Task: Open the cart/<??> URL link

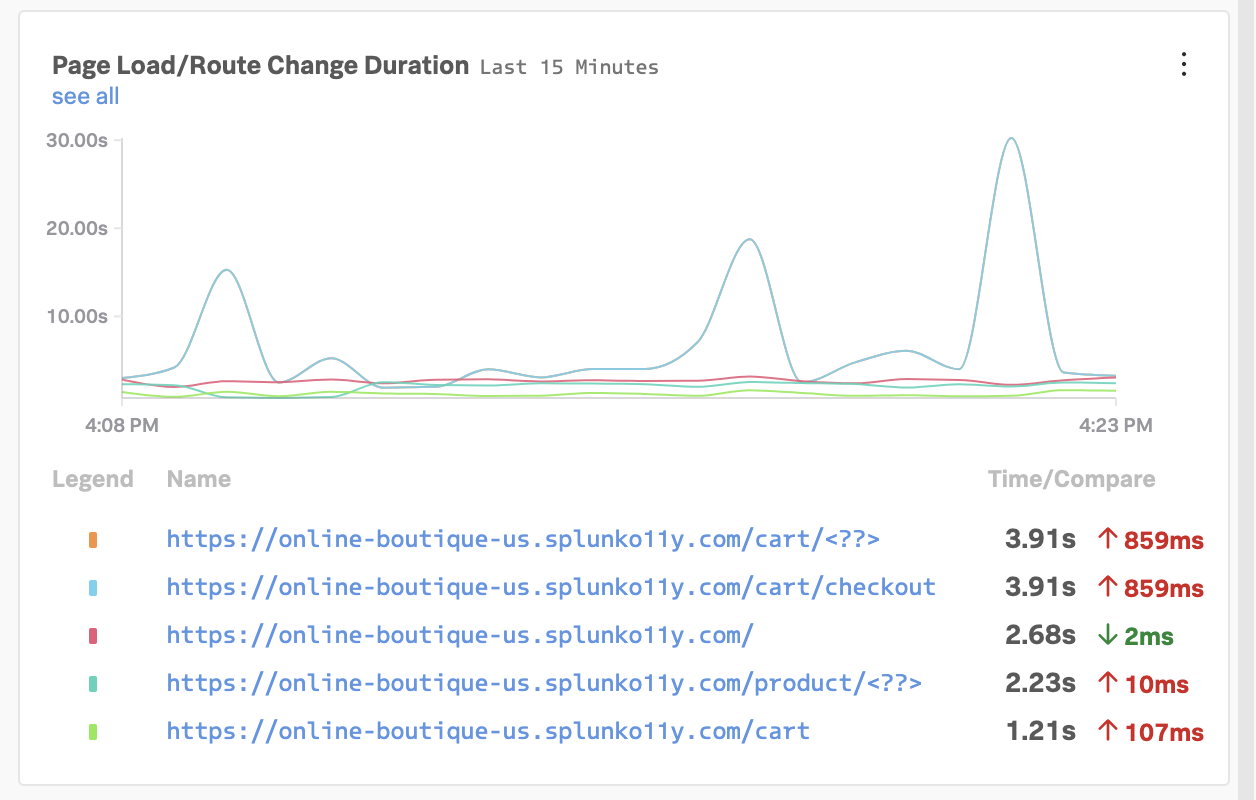Action: 523,540
